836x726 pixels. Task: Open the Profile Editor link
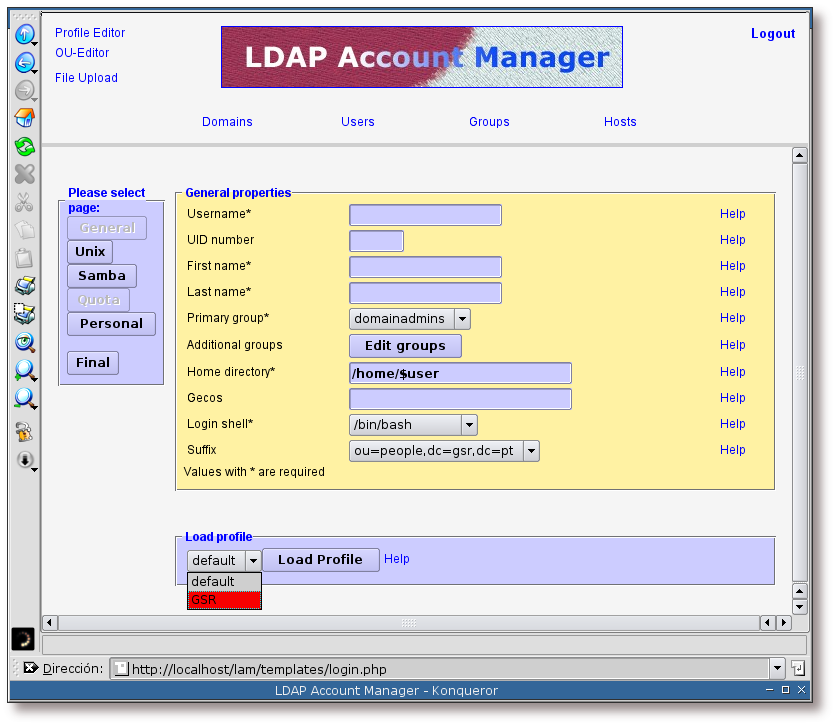90,33
